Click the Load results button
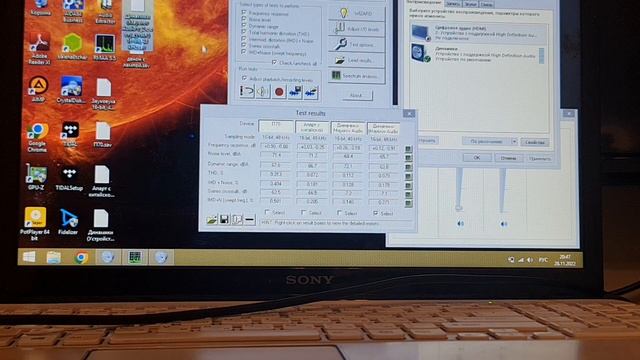 pos(356,60)
